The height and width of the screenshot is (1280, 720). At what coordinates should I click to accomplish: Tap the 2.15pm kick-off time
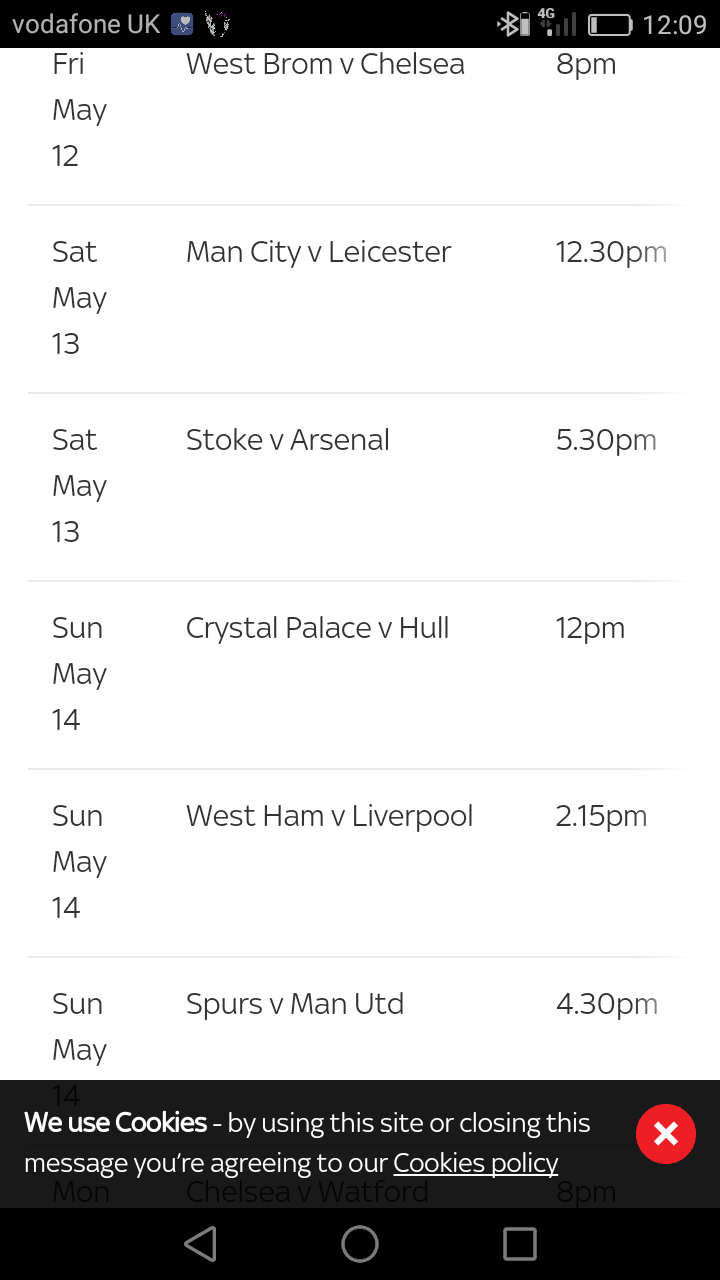(601, 816)
